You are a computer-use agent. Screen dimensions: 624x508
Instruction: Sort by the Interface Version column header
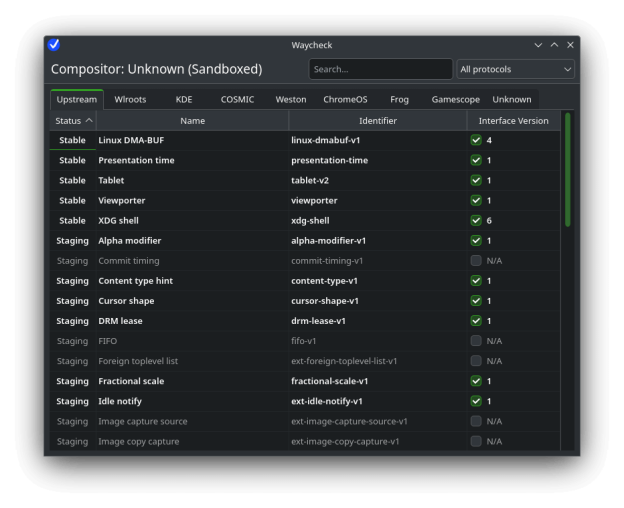pyautogui.click(x=513, y=121)
